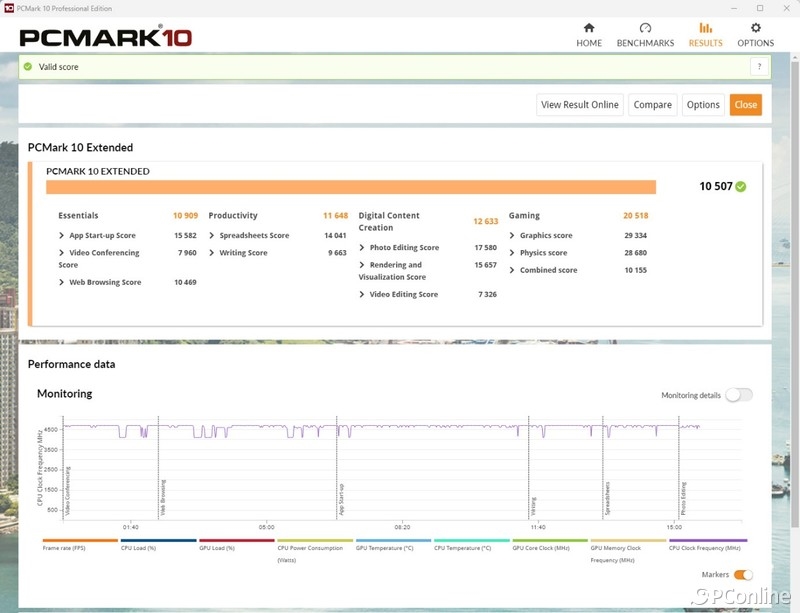
Task: Click the question mark help button
Action: point(759,67)
